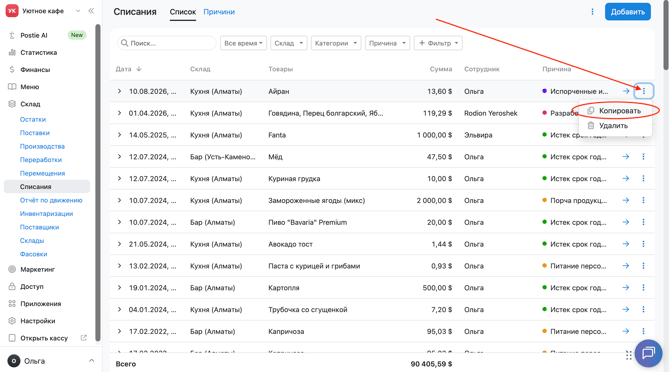The height and width of the screenshot is (372, 670).
Task: Open arrow link for Паста с курицей row
Action: pos(626,266)
